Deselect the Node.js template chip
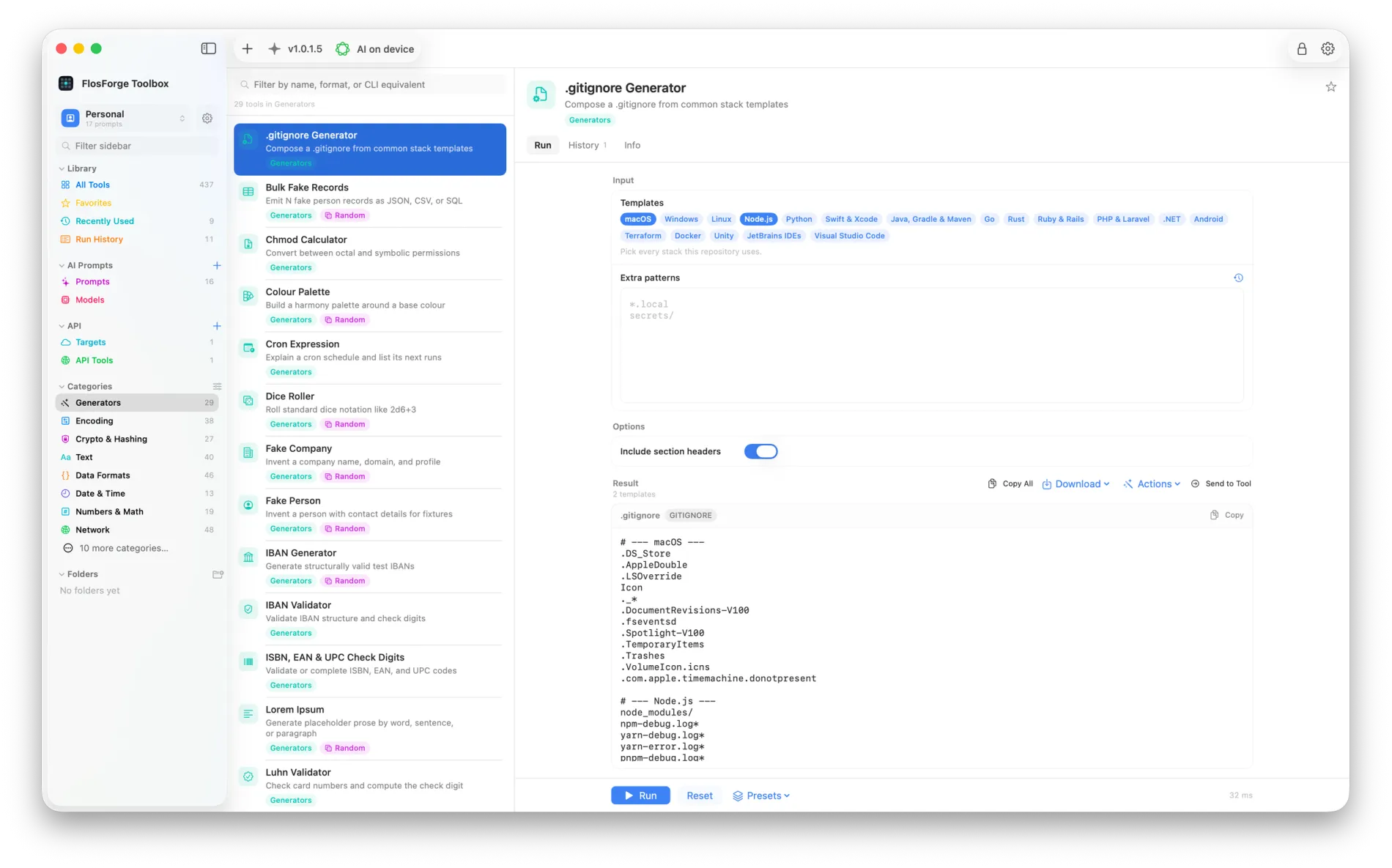Image resolution: width=1392 pixels, height=868 pixels. pyautogui.click(x=758, y=219)
